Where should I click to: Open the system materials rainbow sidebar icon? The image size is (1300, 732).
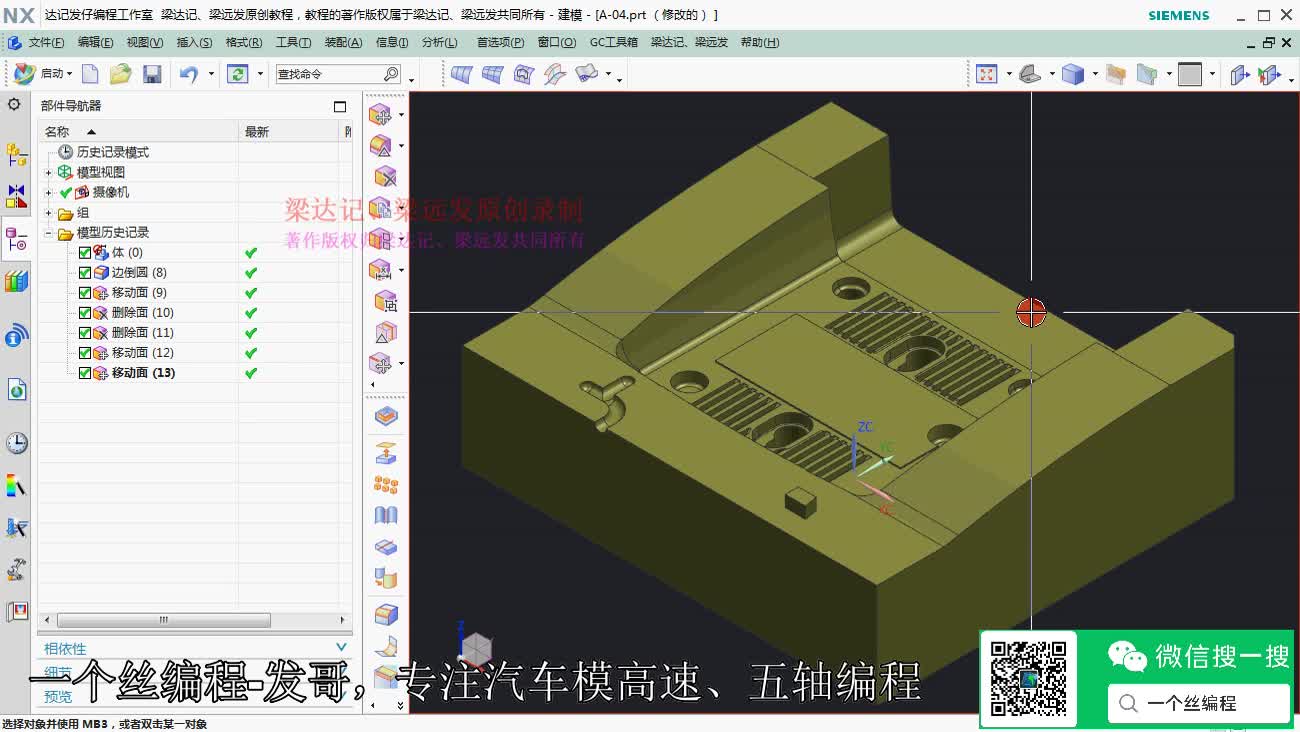coord(16,487)
